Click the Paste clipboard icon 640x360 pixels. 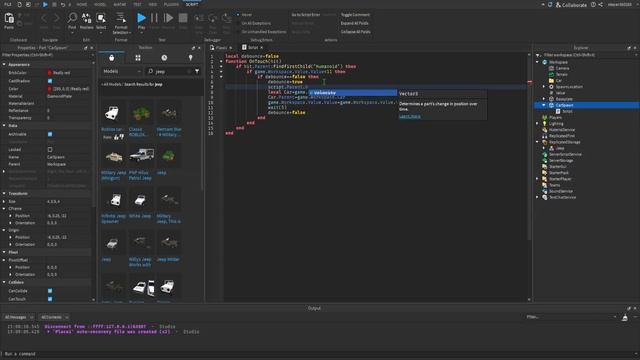tap(9, 18)
